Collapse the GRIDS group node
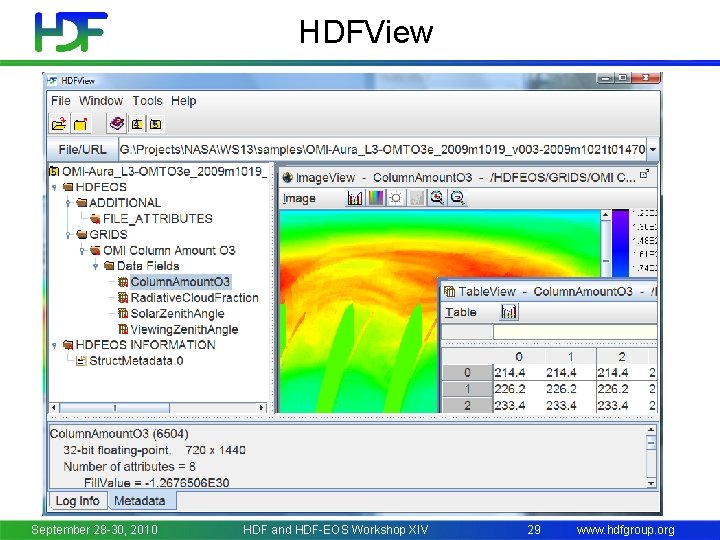720x540 pixels. (68, 235)
